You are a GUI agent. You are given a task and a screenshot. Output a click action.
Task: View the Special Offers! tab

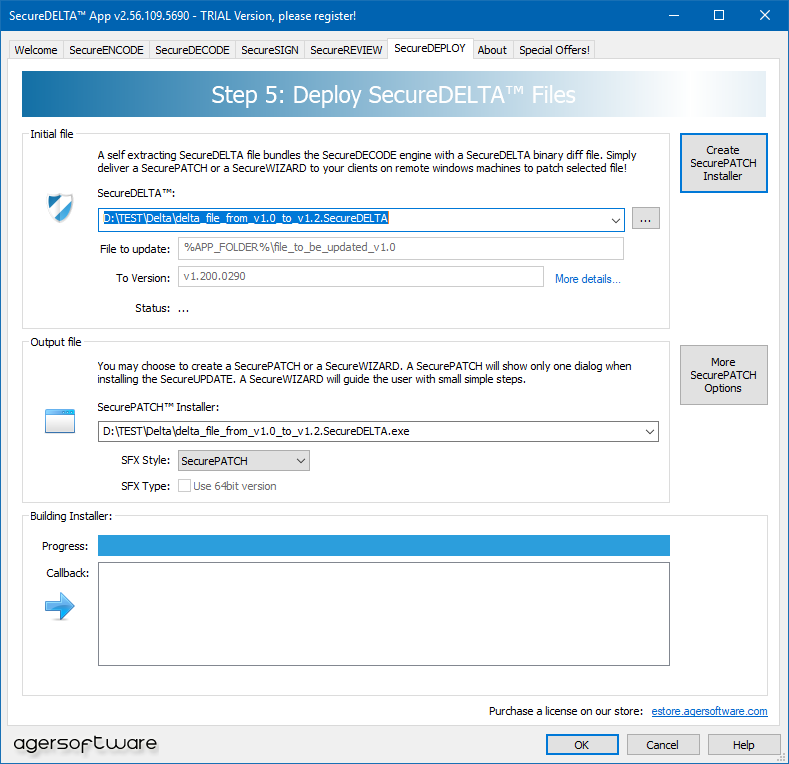[x=554, y=50]
